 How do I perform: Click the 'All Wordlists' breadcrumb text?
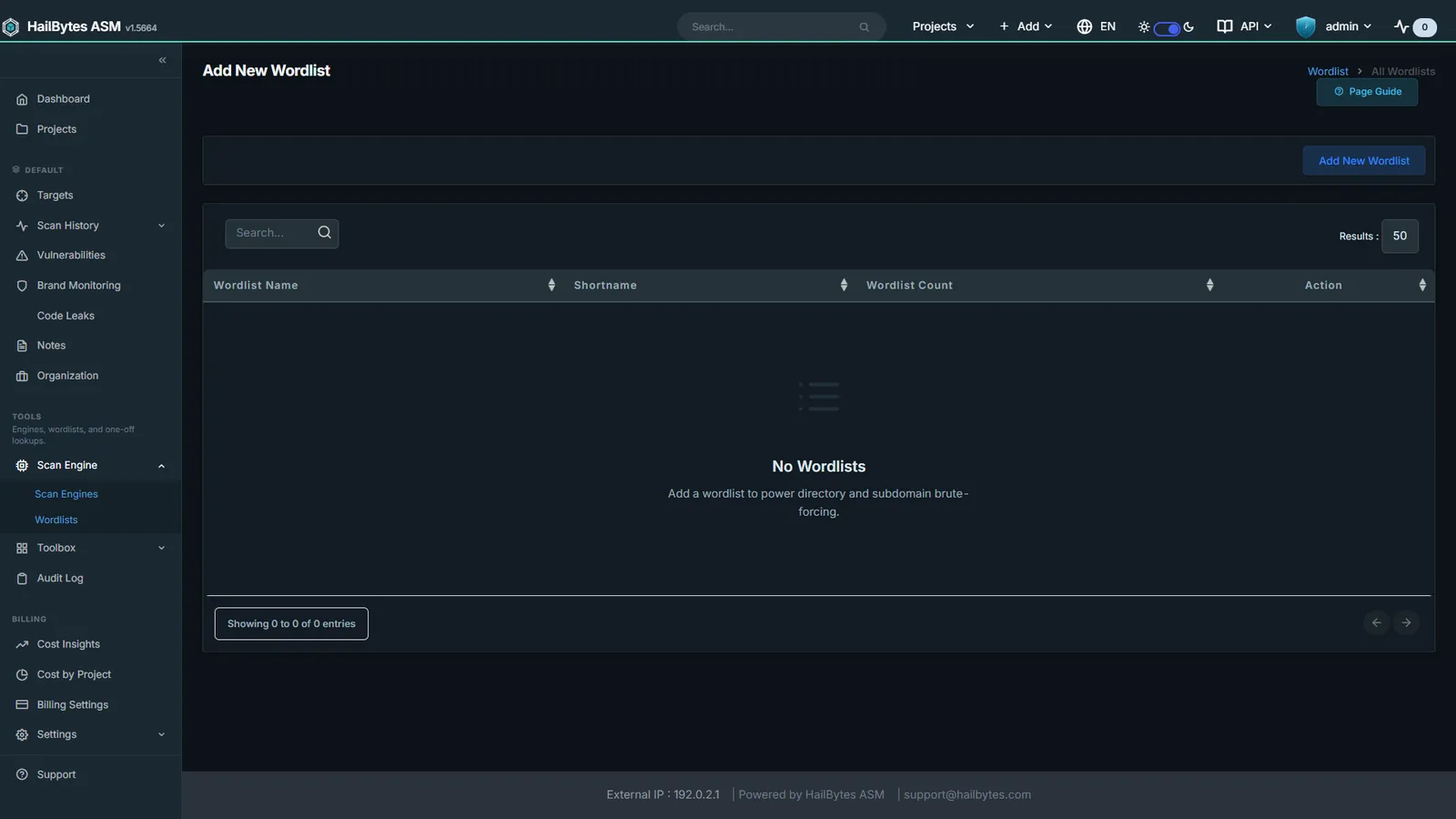tap(1403, 71)
